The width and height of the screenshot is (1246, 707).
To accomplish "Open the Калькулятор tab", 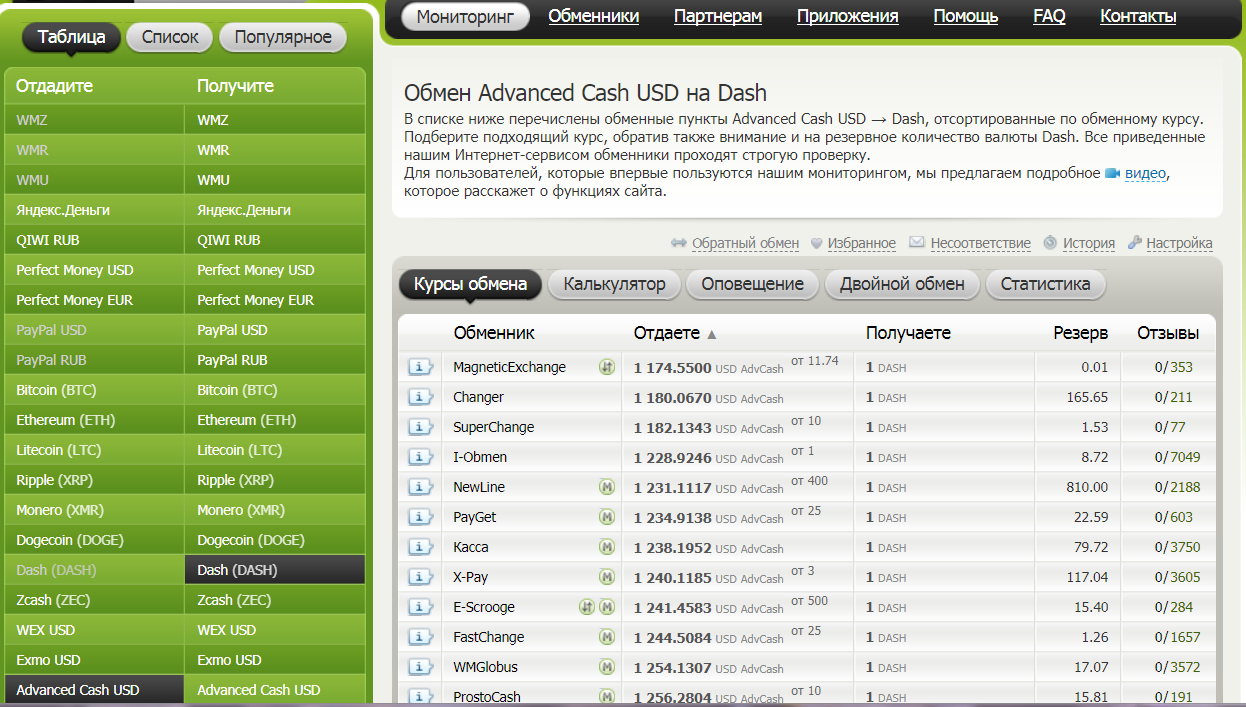I will (614, 284).
